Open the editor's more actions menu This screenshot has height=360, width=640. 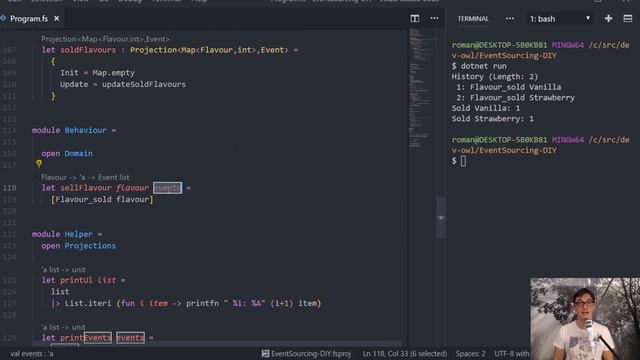(434, 18)
